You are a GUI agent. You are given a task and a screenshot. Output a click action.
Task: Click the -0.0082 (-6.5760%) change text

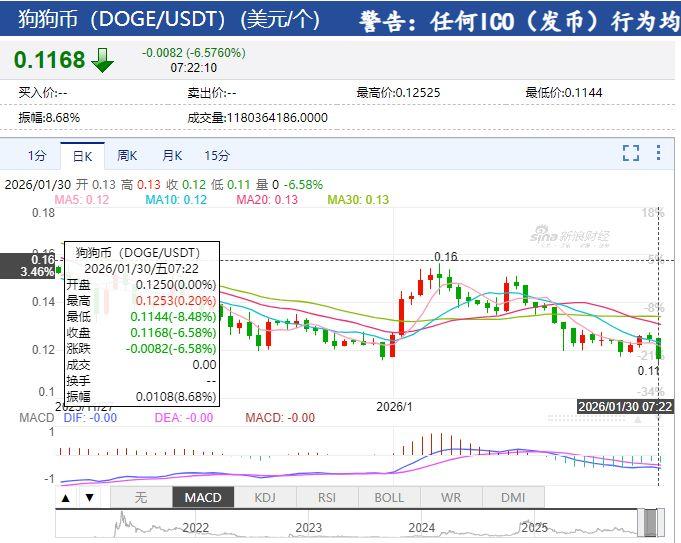pyautogui.click(x=194, y=53)
